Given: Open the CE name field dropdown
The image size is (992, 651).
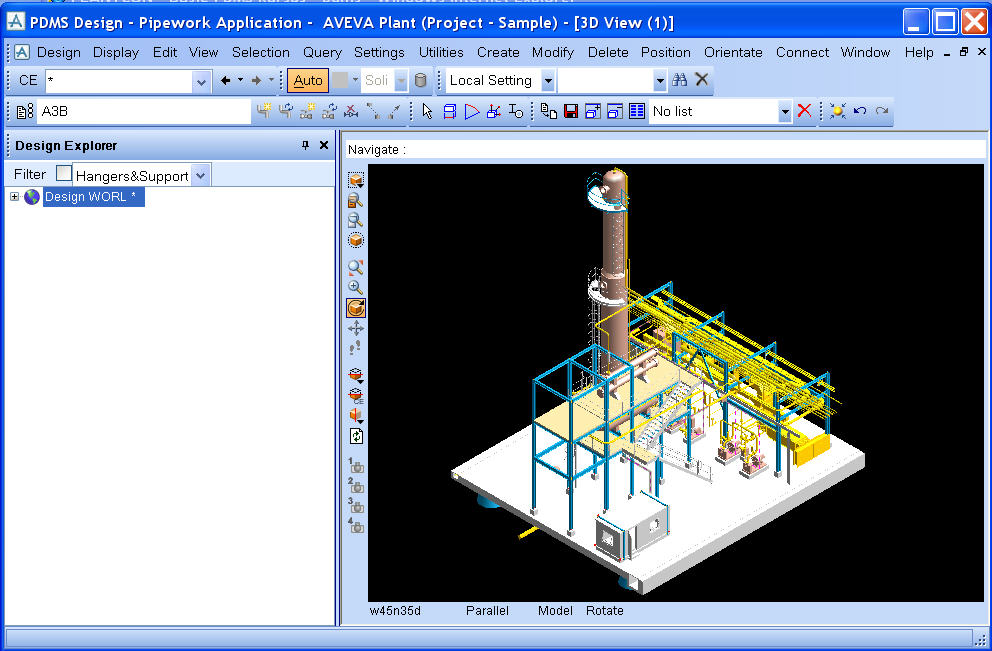Looking at the screenshot, I should click(x=201, y=82).
